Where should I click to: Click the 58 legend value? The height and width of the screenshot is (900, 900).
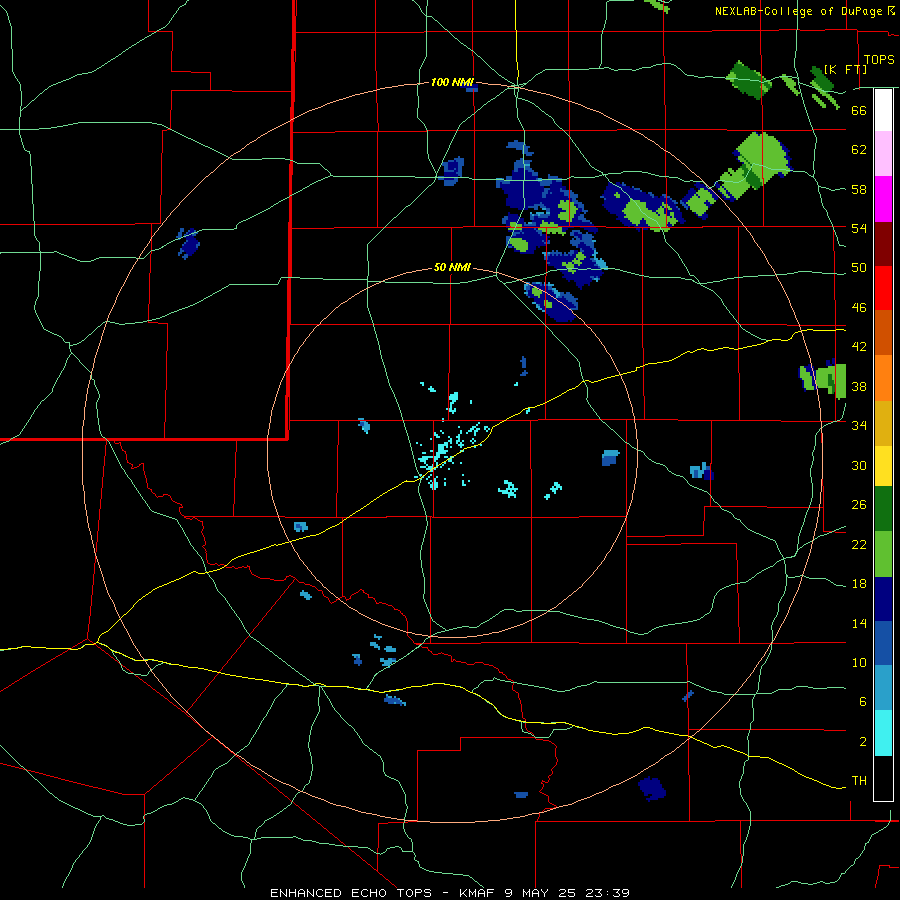[859, 189]
